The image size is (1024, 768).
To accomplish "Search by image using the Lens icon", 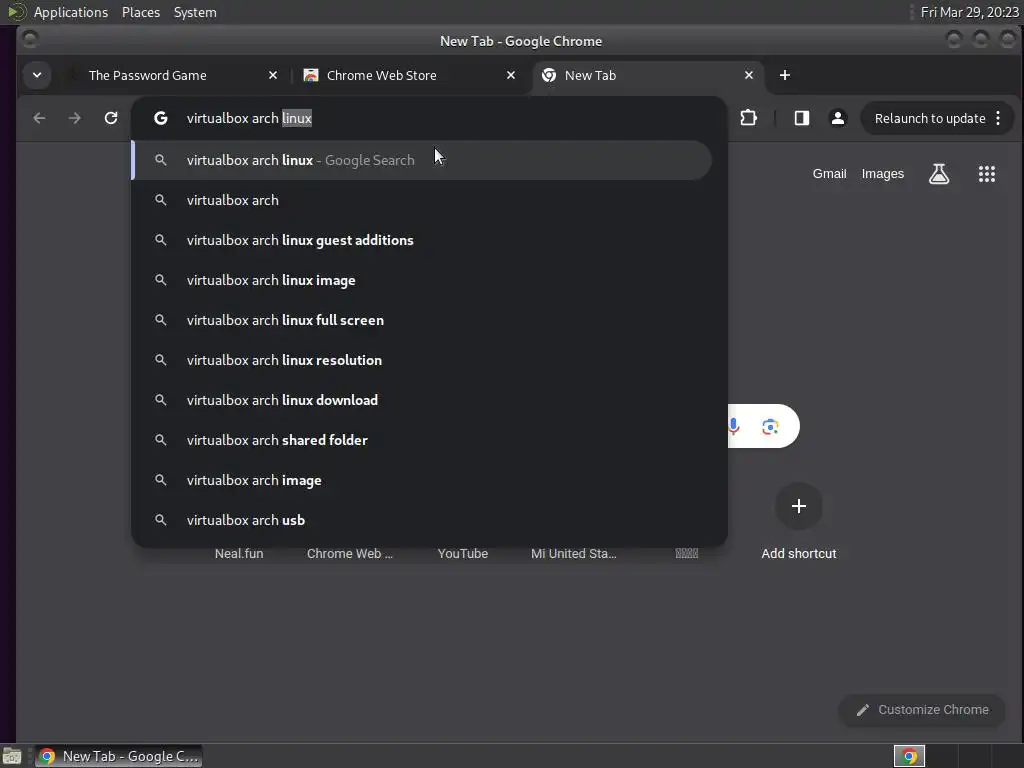I will point(770,426).
